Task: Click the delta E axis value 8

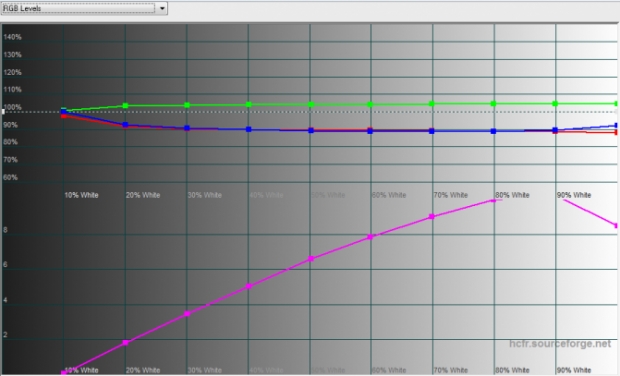Action: pyautogui.click(x=5, y=230)
